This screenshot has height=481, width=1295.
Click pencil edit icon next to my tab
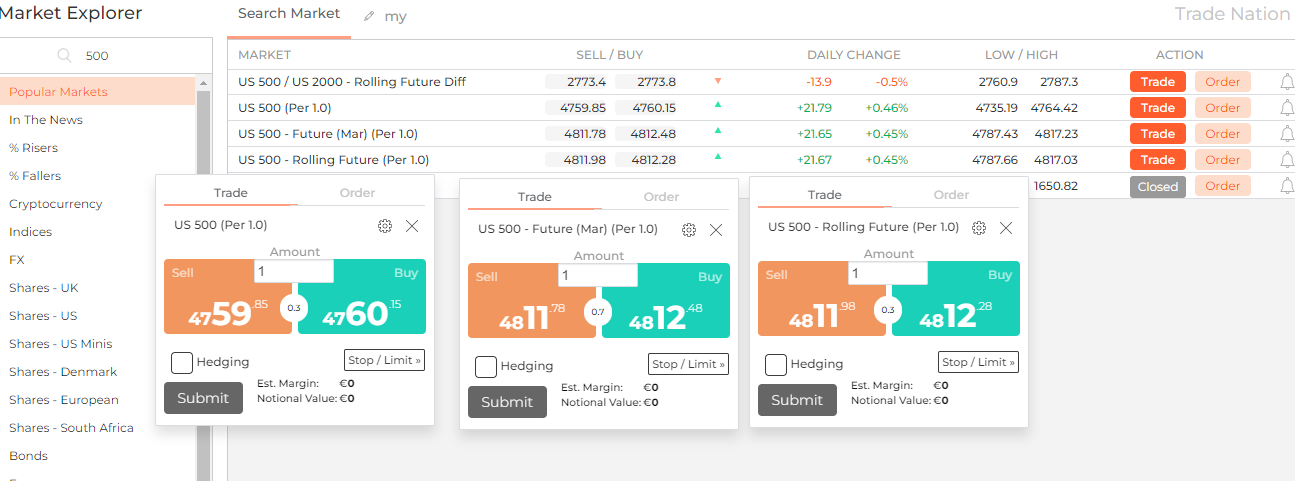pos(370,17)
